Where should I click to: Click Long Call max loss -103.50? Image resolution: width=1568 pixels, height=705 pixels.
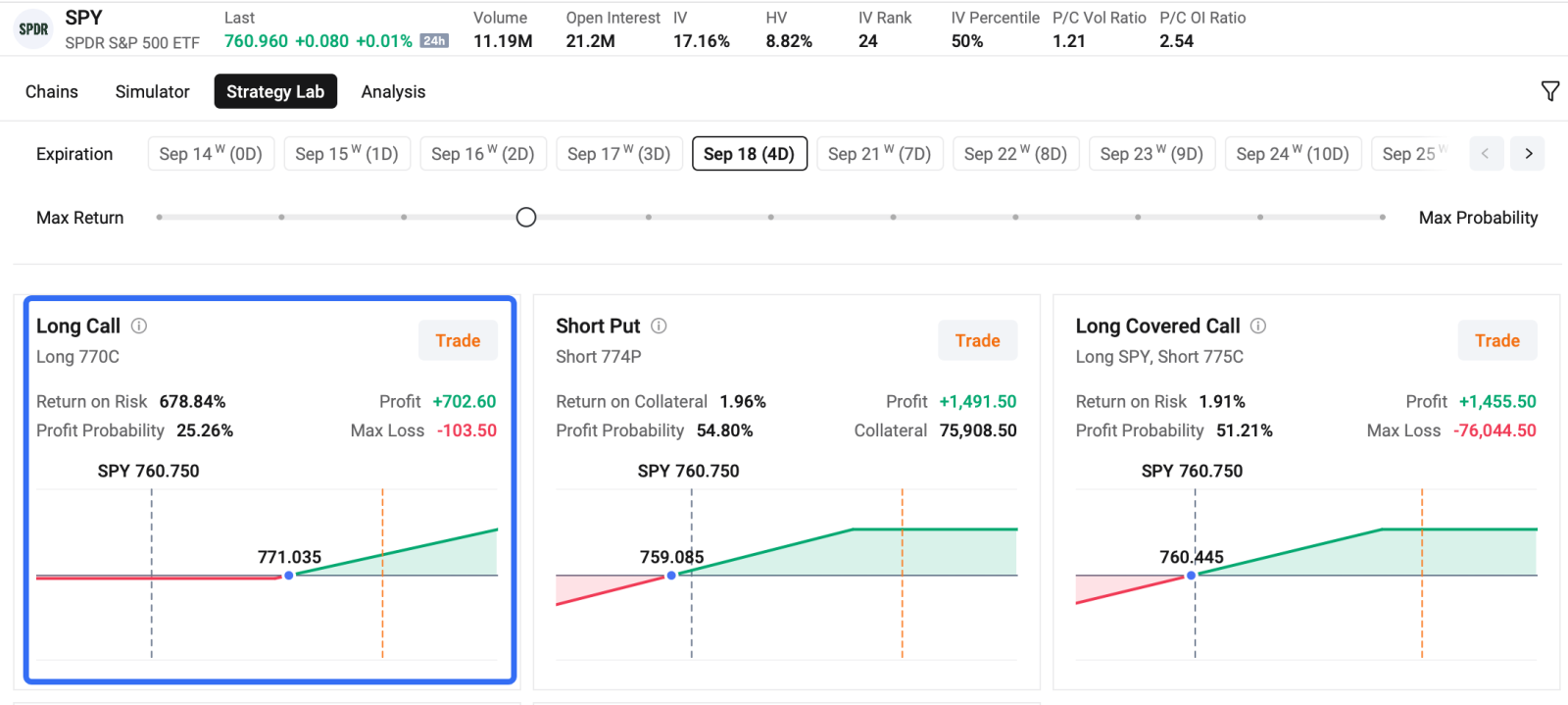pyautogui.click(x=466, y=430)
